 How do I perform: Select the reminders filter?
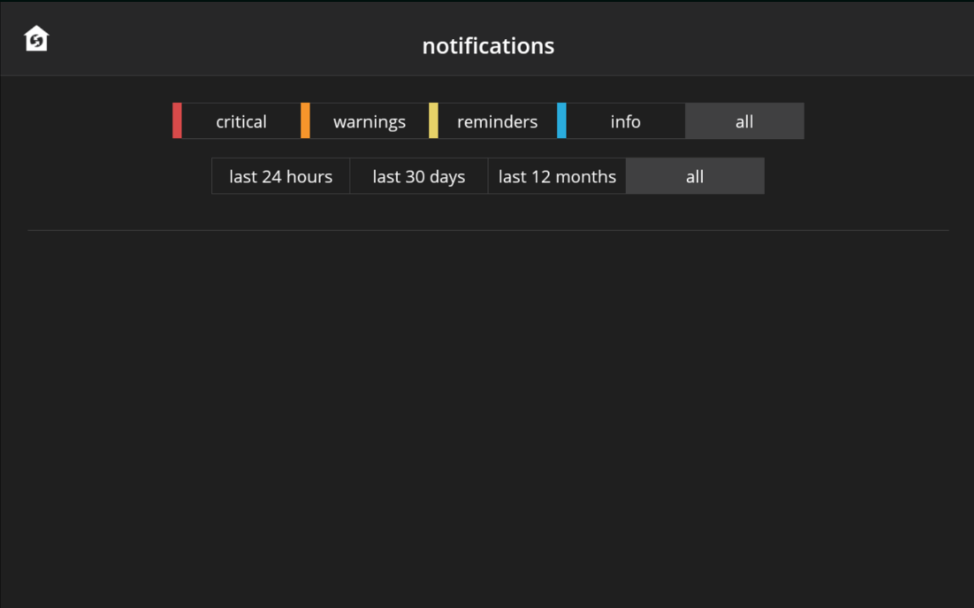point(493,121)
